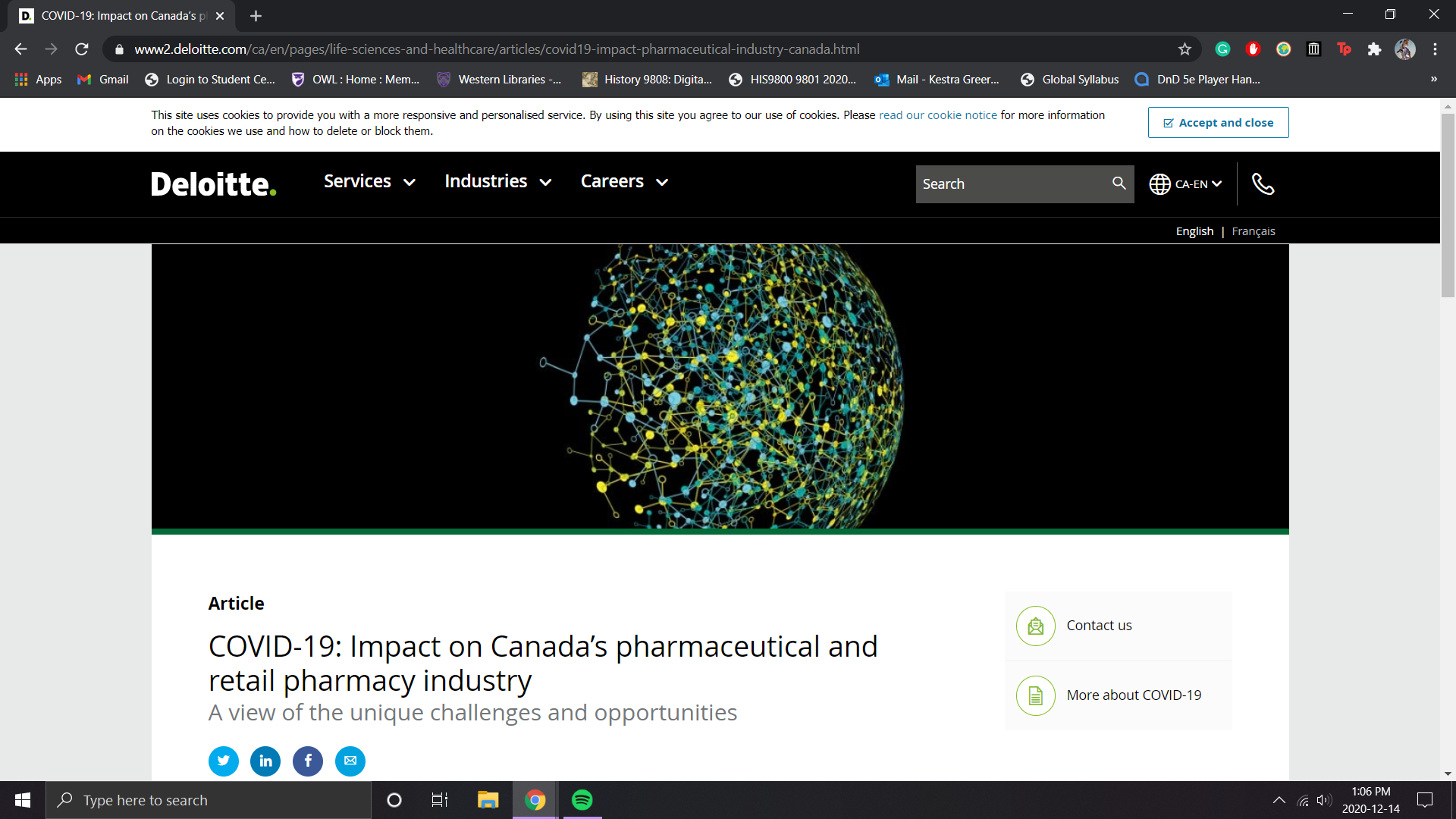Share article on Twitter
This screenshot has width=1456, height=819.
(x=223, y=761)
